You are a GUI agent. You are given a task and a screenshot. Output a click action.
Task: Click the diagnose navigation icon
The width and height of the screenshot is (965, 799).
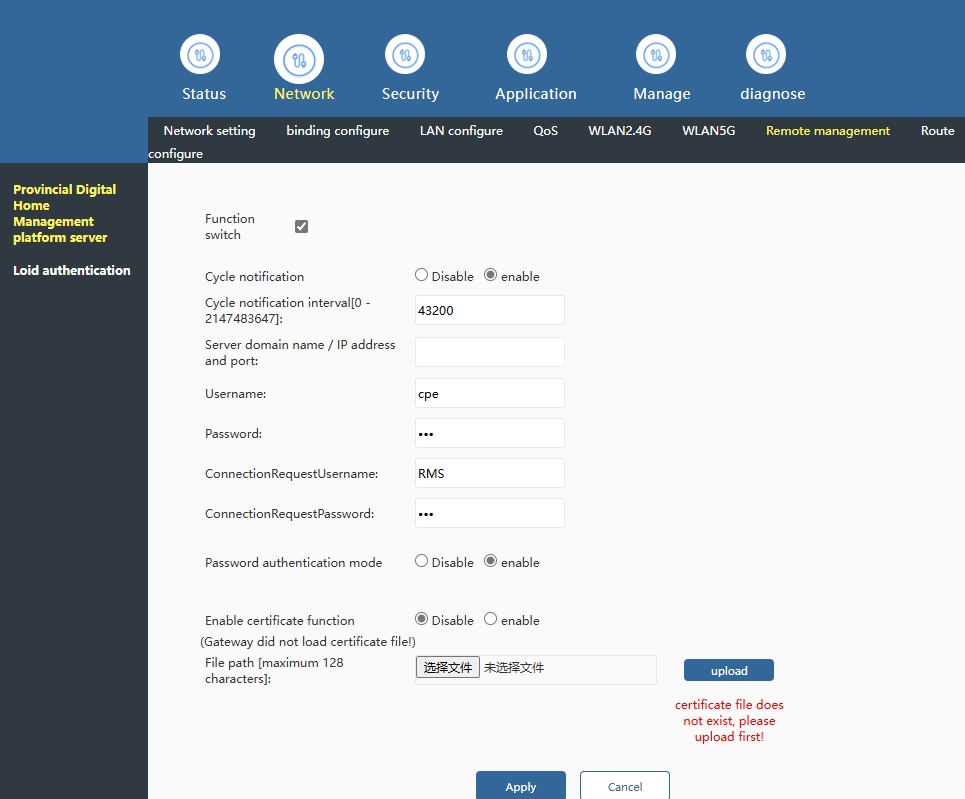click(x=766, y=54)
